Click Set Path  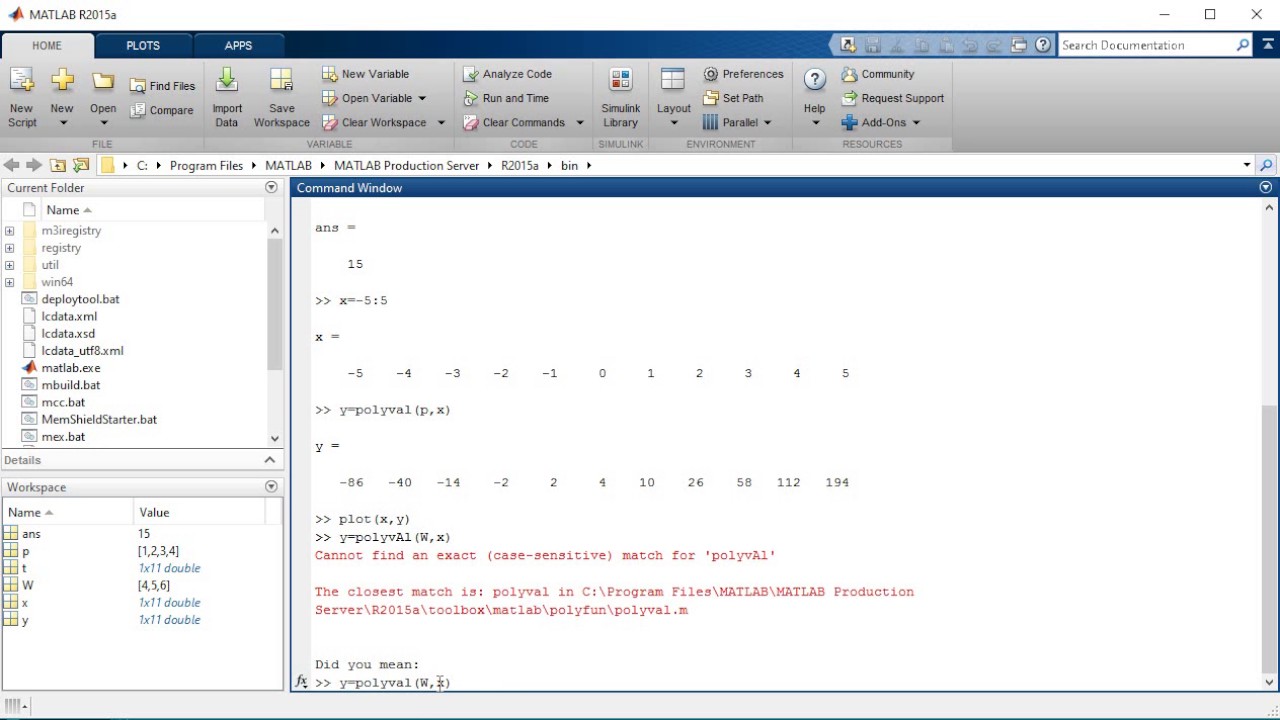(x=733, y=98)
